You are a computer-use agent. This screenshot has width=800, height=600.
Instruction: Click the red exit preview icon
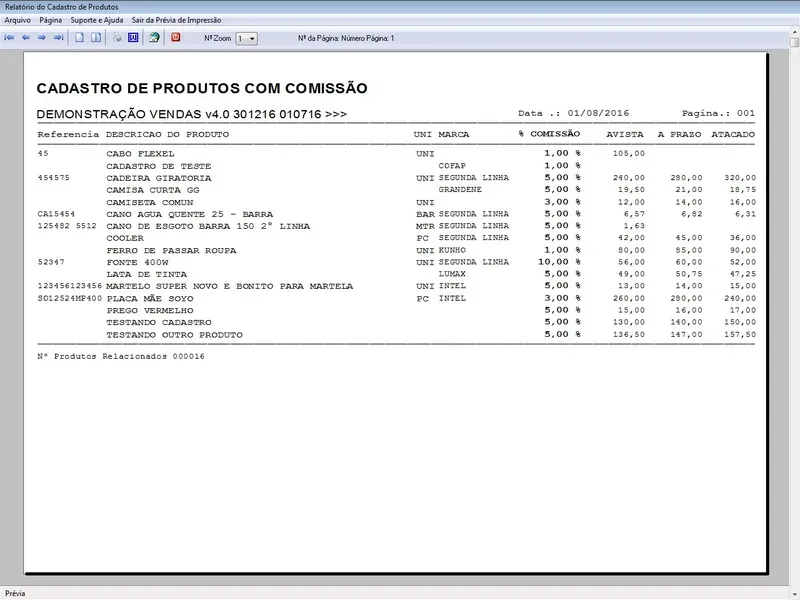click(x=176, y=38)
